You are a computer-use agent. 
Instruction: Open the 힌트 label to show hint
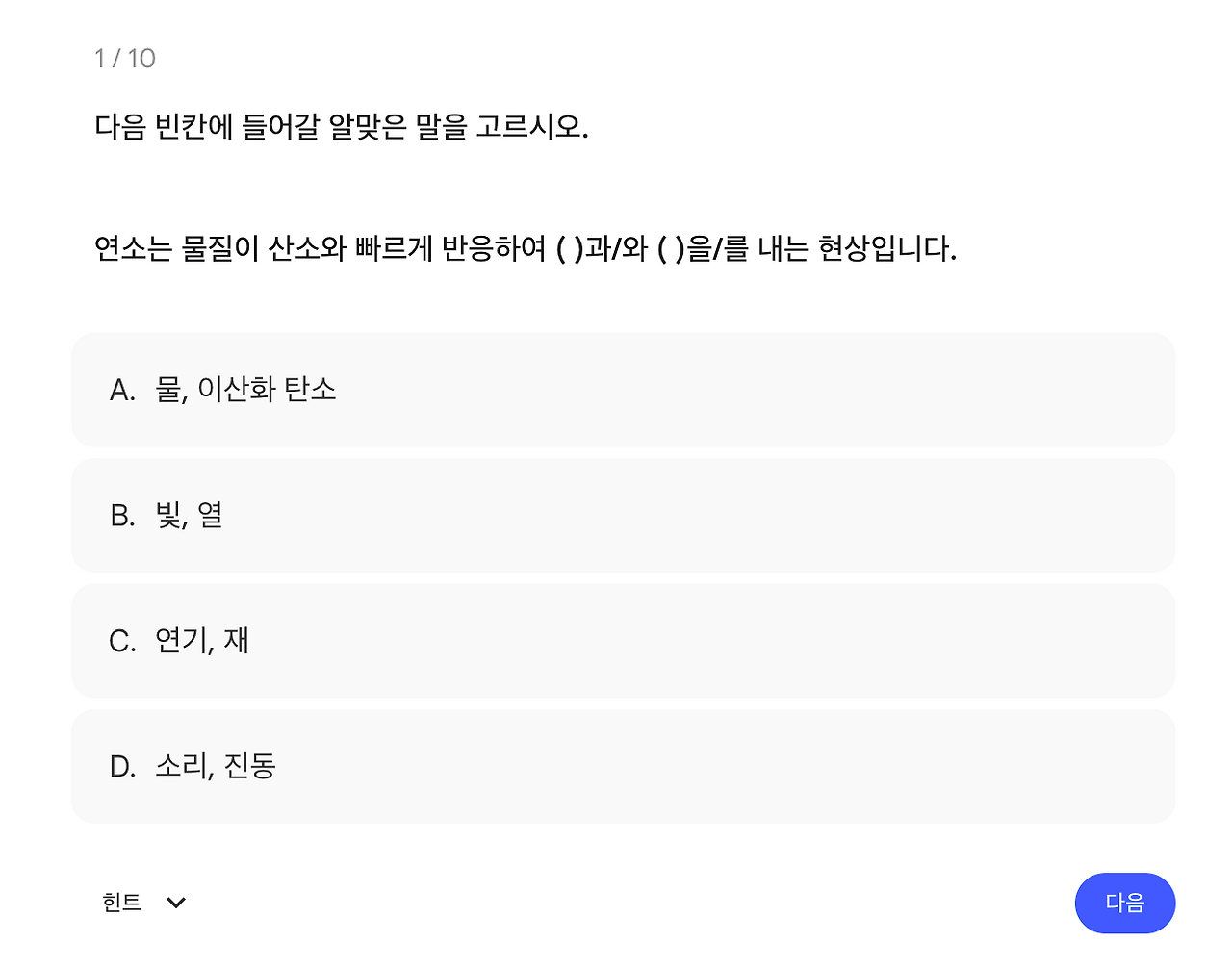click(x=122, y=903)
